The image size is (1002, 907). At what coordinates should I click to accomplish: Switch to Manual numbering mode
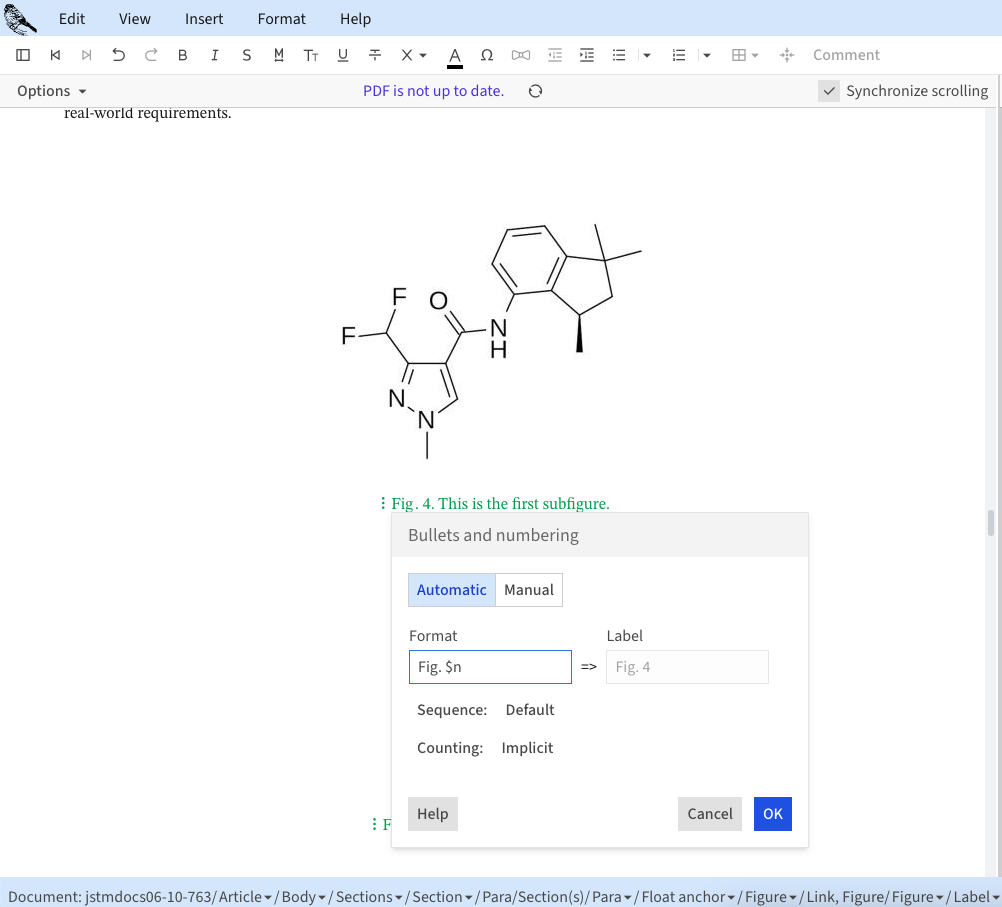pos(529,590)
